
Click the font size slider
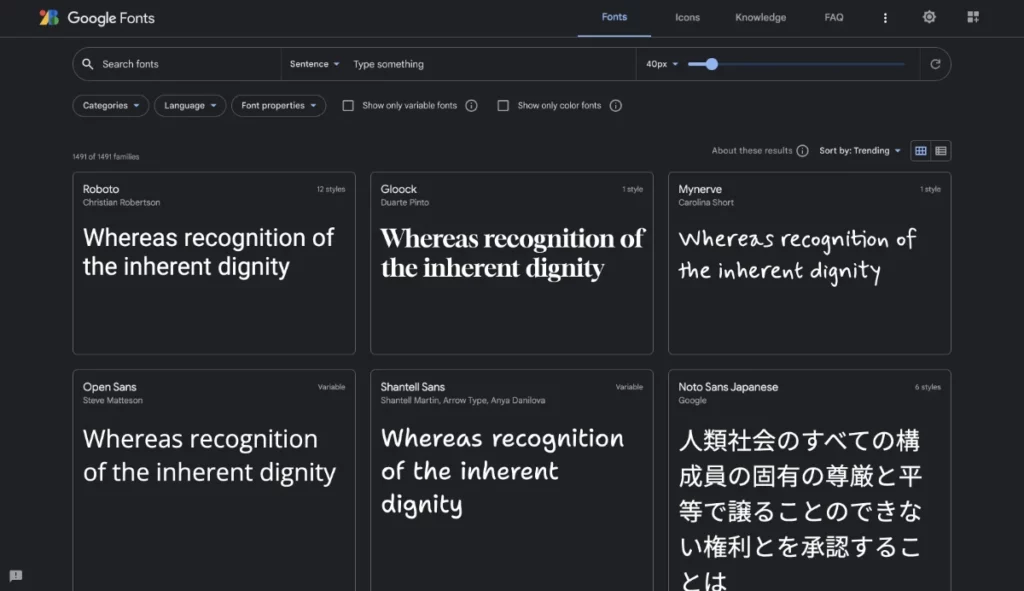point(796,64)
